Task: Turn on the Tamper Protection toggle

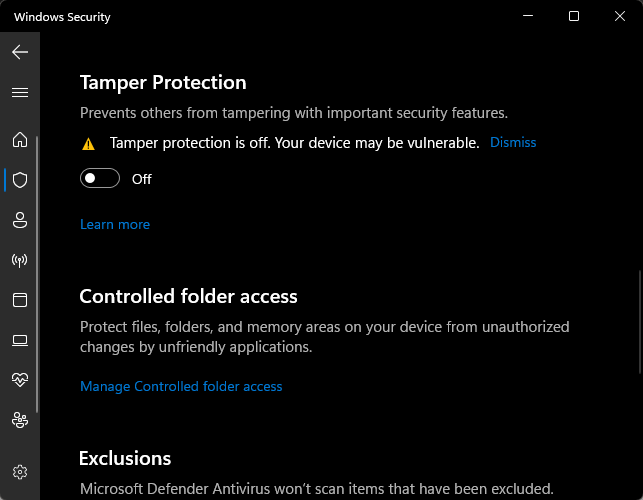Action: (x=100, y=178)
